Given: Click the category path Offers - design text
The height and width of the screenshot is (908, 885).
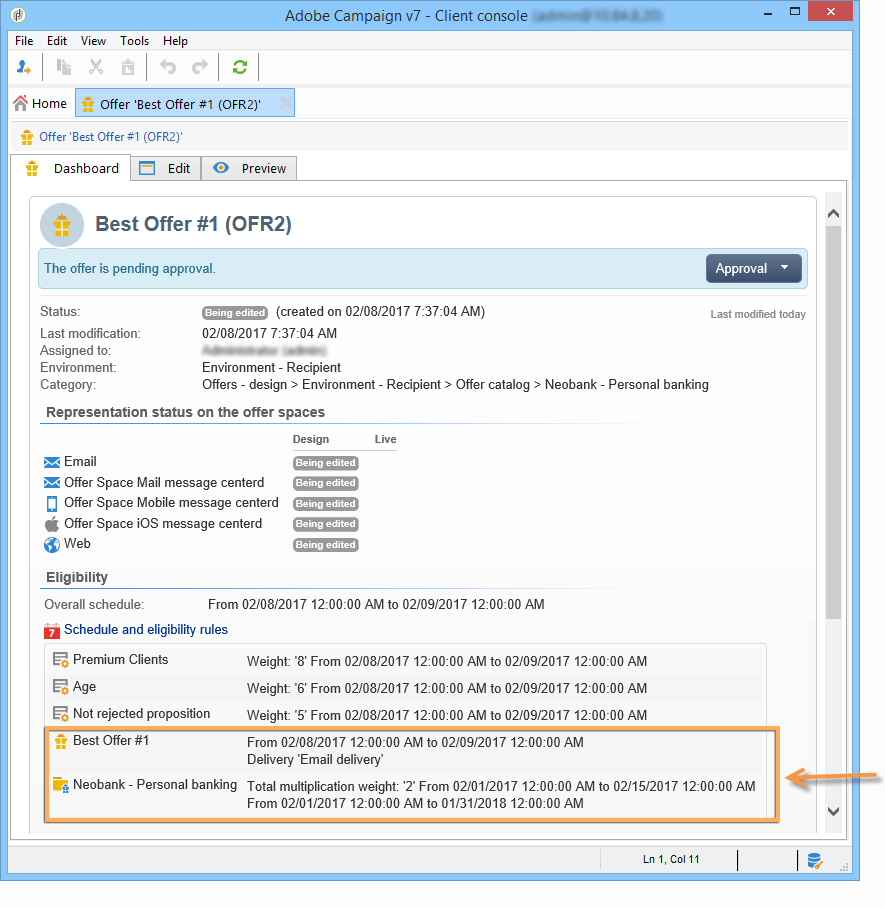Looking at the screenshot, I should point(244,385).
